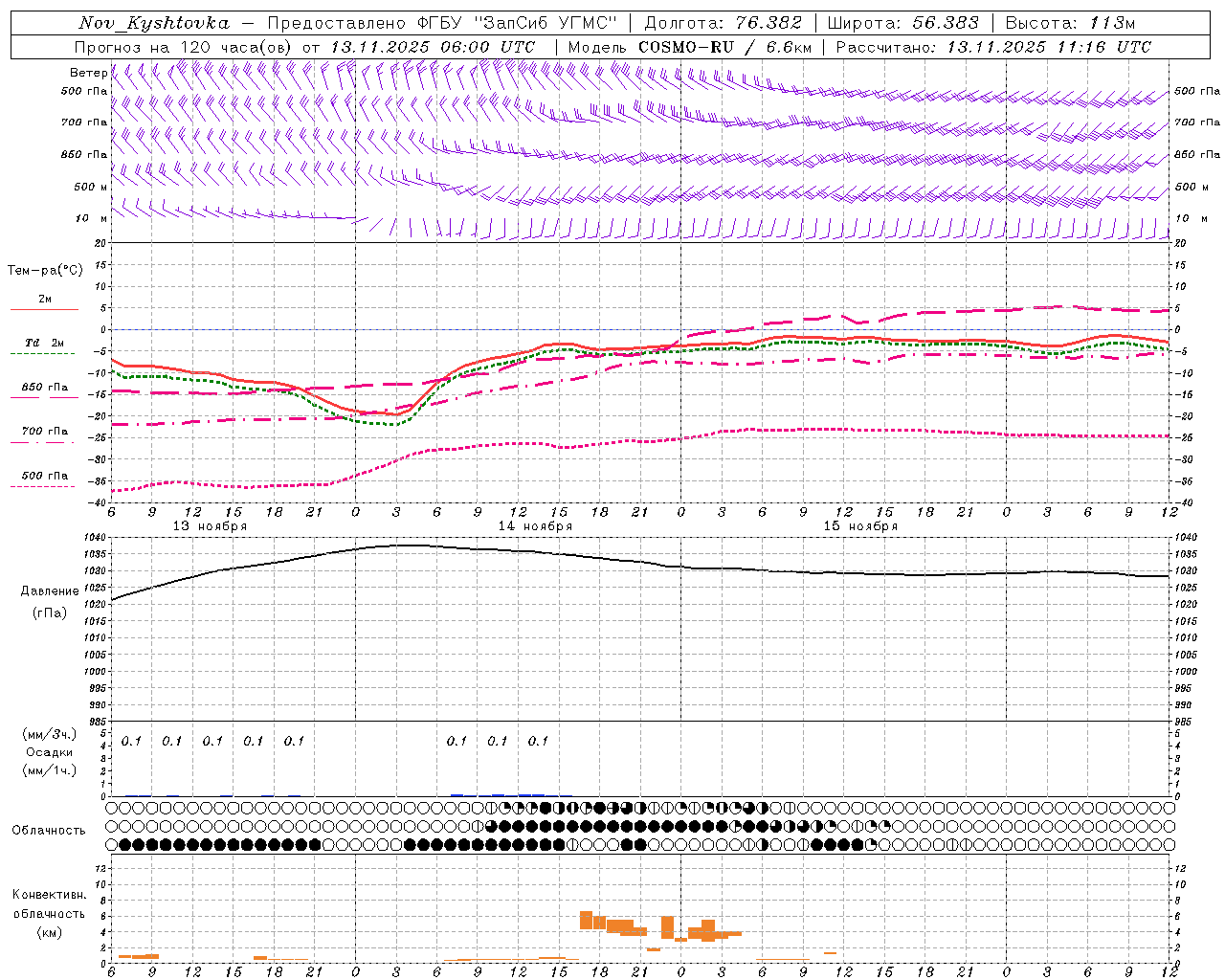Image resolution: width=1225 pixels, height=980 pixels.
Task: Click the 'Долгота: 76.382' longitude value
Action: pyautogui.click(x=724, y=23)
